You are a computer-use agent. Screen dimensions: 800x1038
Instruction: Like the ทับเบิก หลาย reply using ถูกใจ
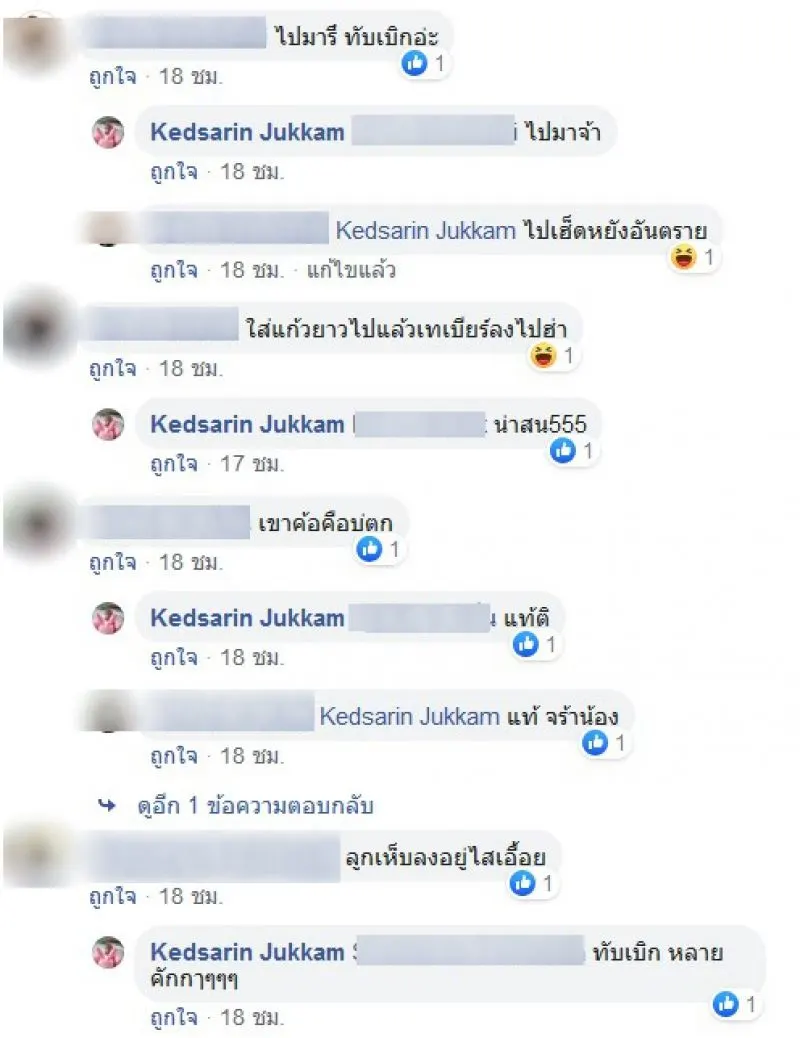pos(174,1017)
